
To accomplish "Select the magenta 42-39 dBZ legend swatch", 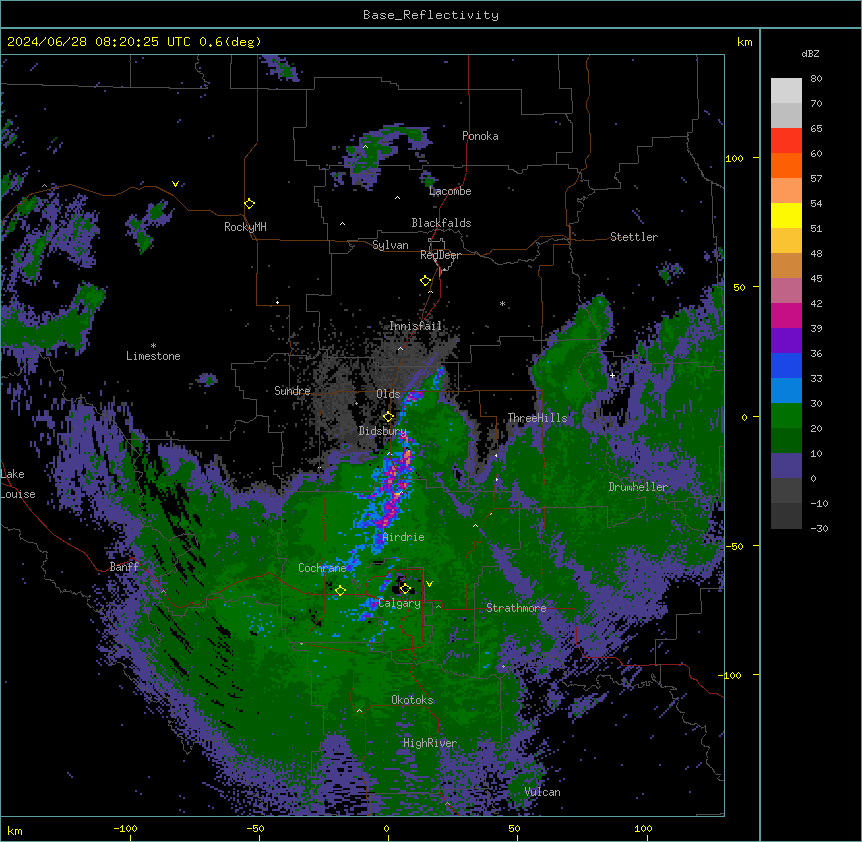I will (786, 315).
